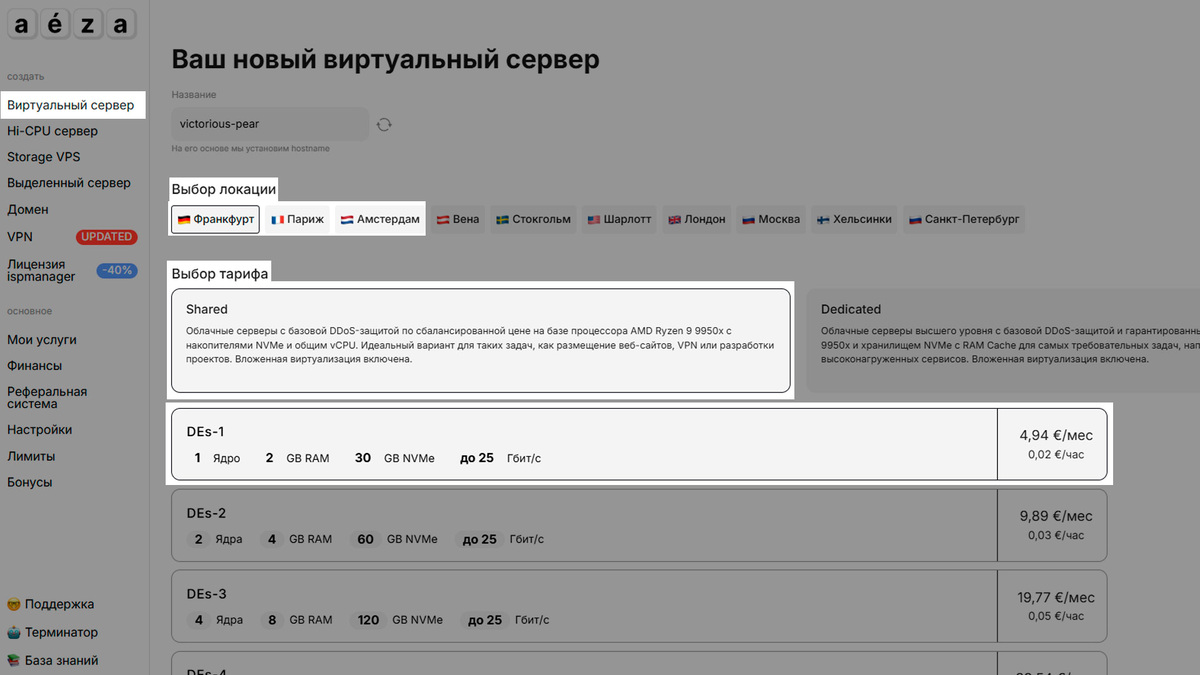This screenshot has height=675, width=1200.
Task: Click the books icon next to База знаний
Action: [12, 660]
